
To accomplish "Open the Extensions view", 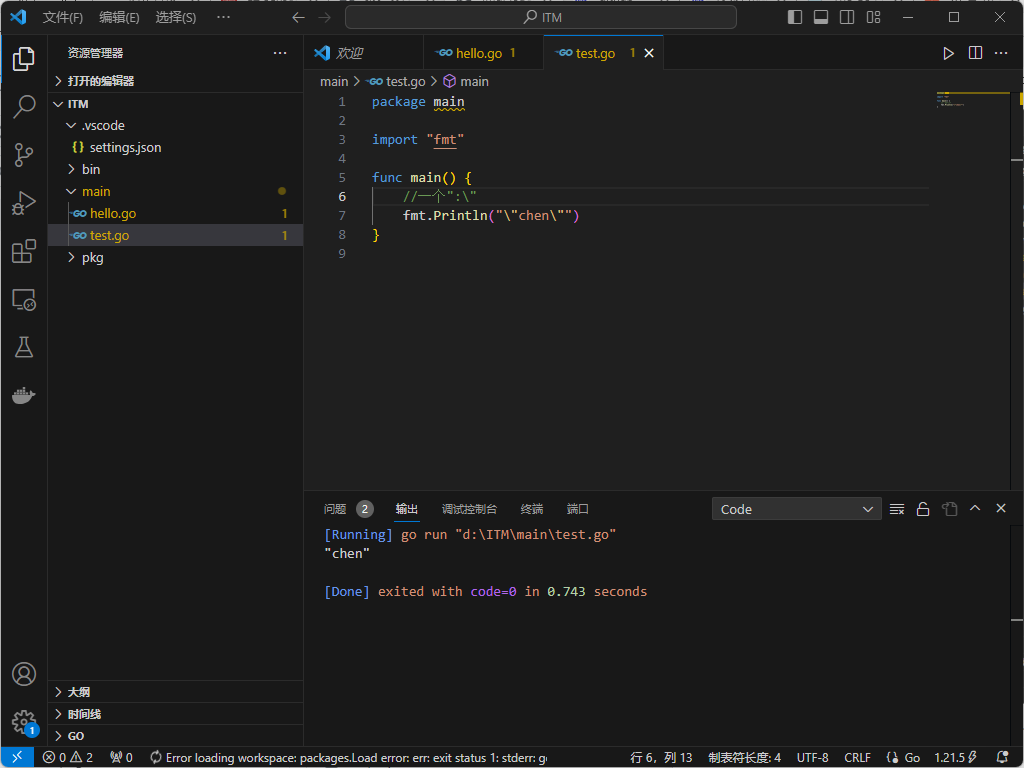I will tap(24, 252).
